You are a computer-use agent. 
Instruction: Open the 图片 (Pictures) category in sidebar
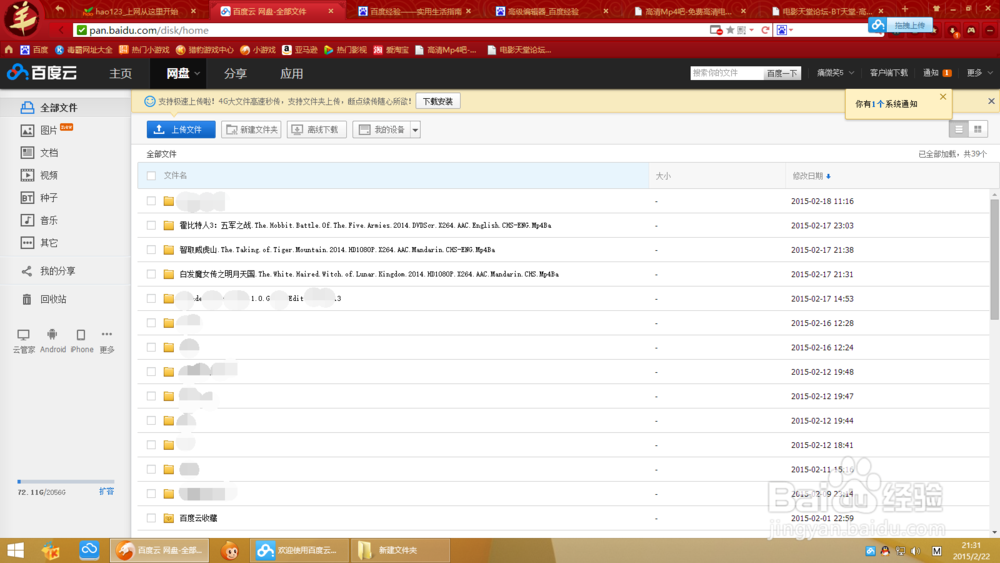48,130
